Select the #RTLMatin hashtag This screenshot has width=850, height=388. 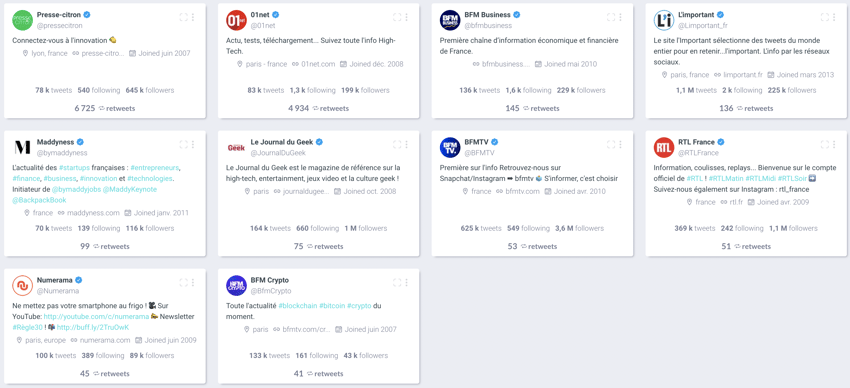pyautogui.click(x=725, y=178)
